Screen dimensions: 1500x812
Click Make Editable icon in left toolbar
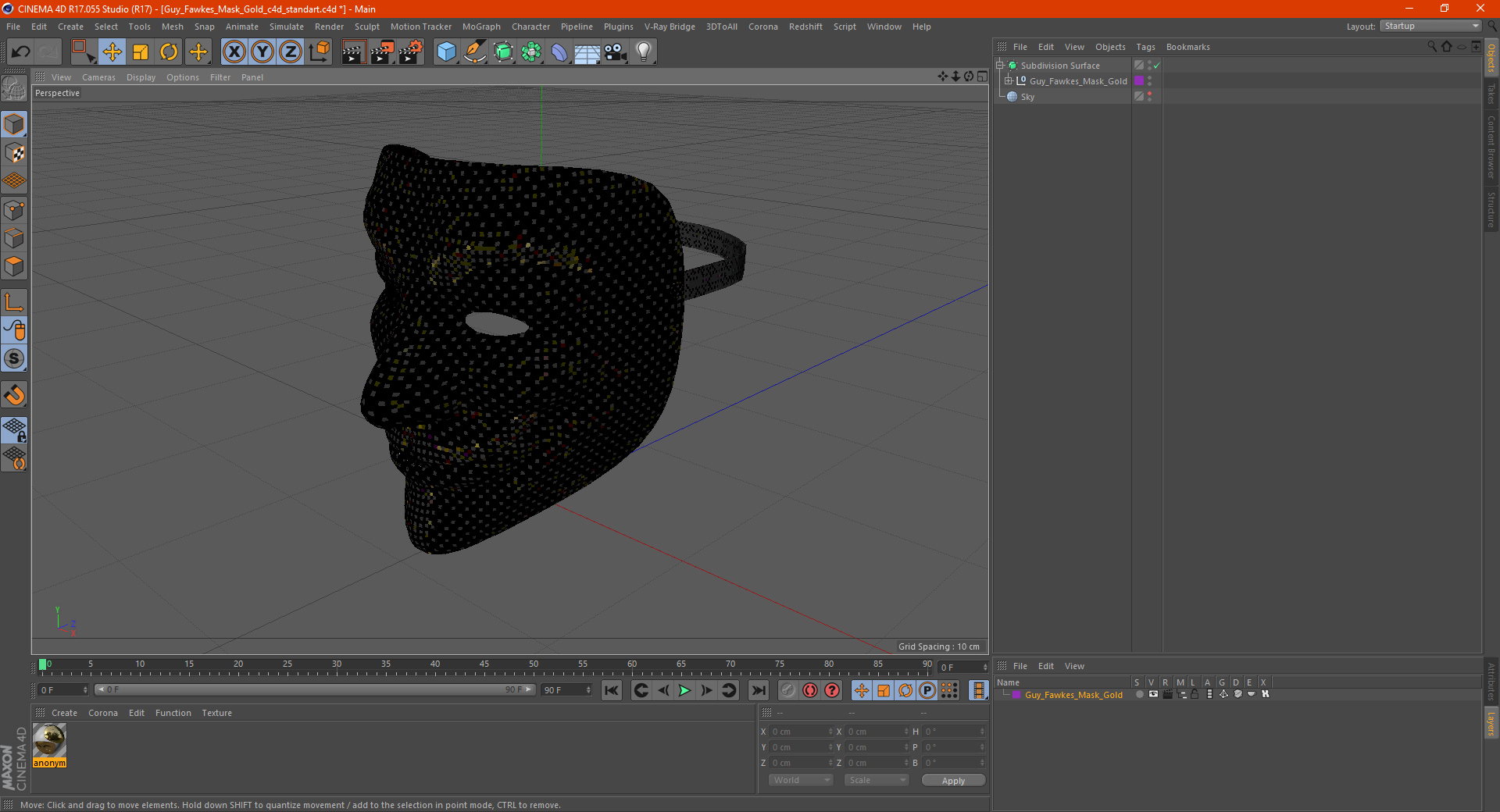14,89
